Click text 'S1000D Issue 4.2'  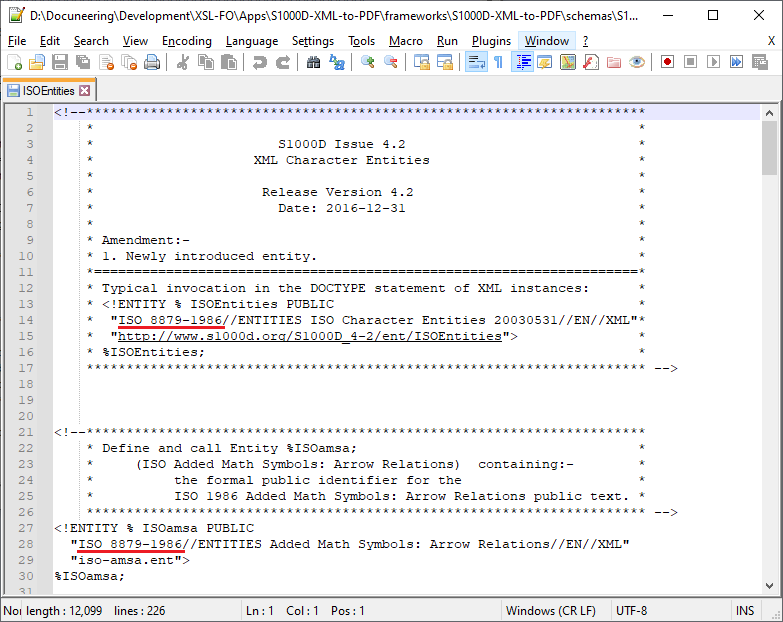click(x=342, y=144)
